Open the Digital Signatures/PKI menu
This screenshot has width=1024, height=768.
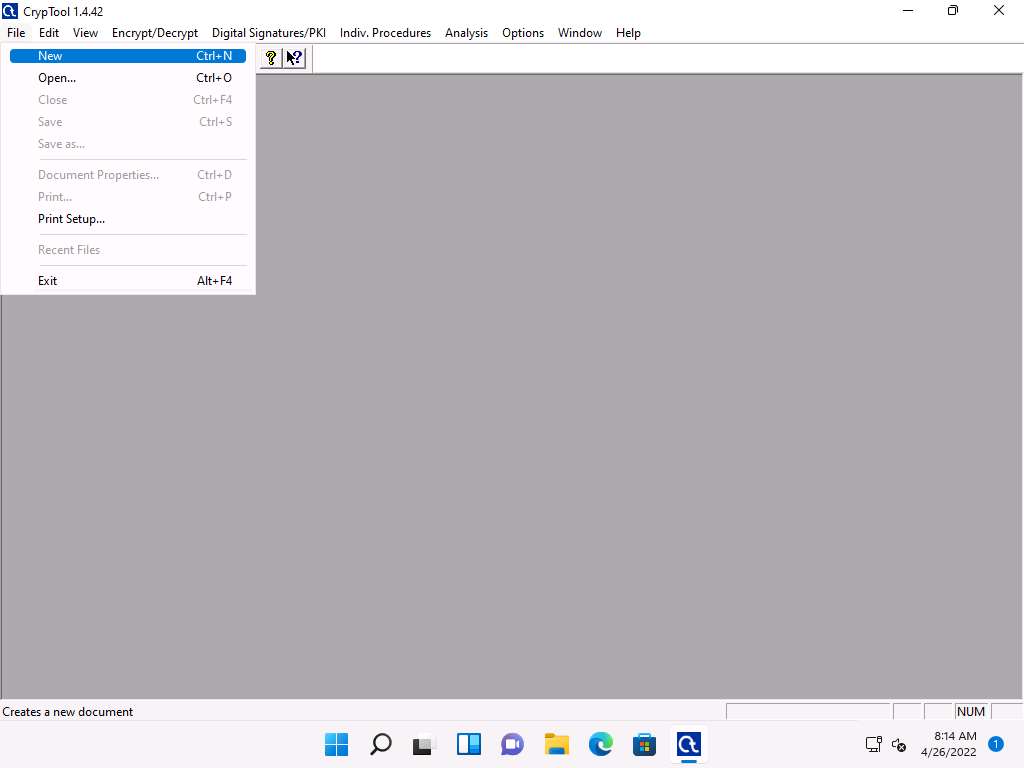[x=268, y=33]
